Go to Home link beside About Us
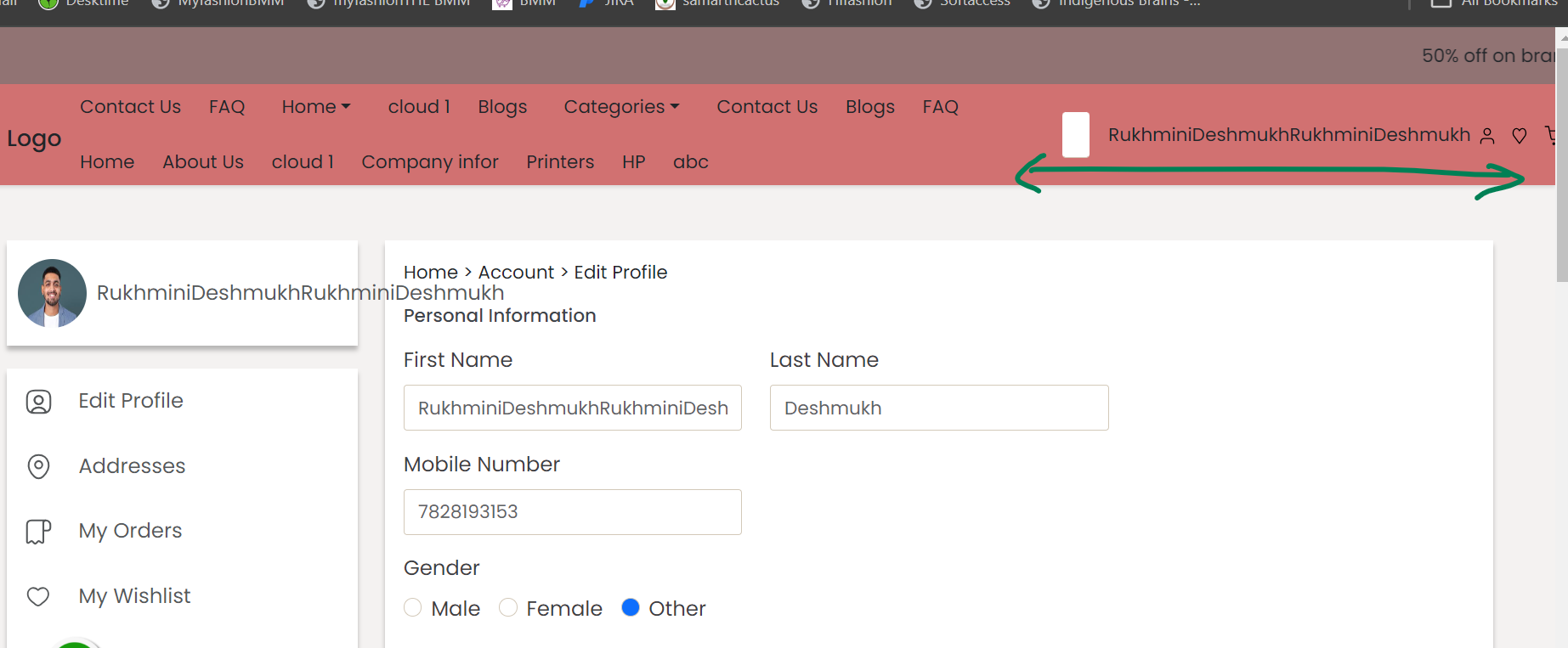This screenshot has width=1568, height=648. (107, 162)
